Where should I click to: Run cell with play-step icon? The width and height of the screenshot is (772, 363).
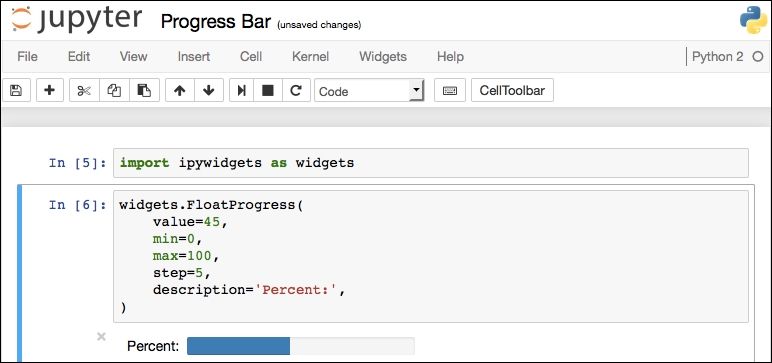click(241, 91)
